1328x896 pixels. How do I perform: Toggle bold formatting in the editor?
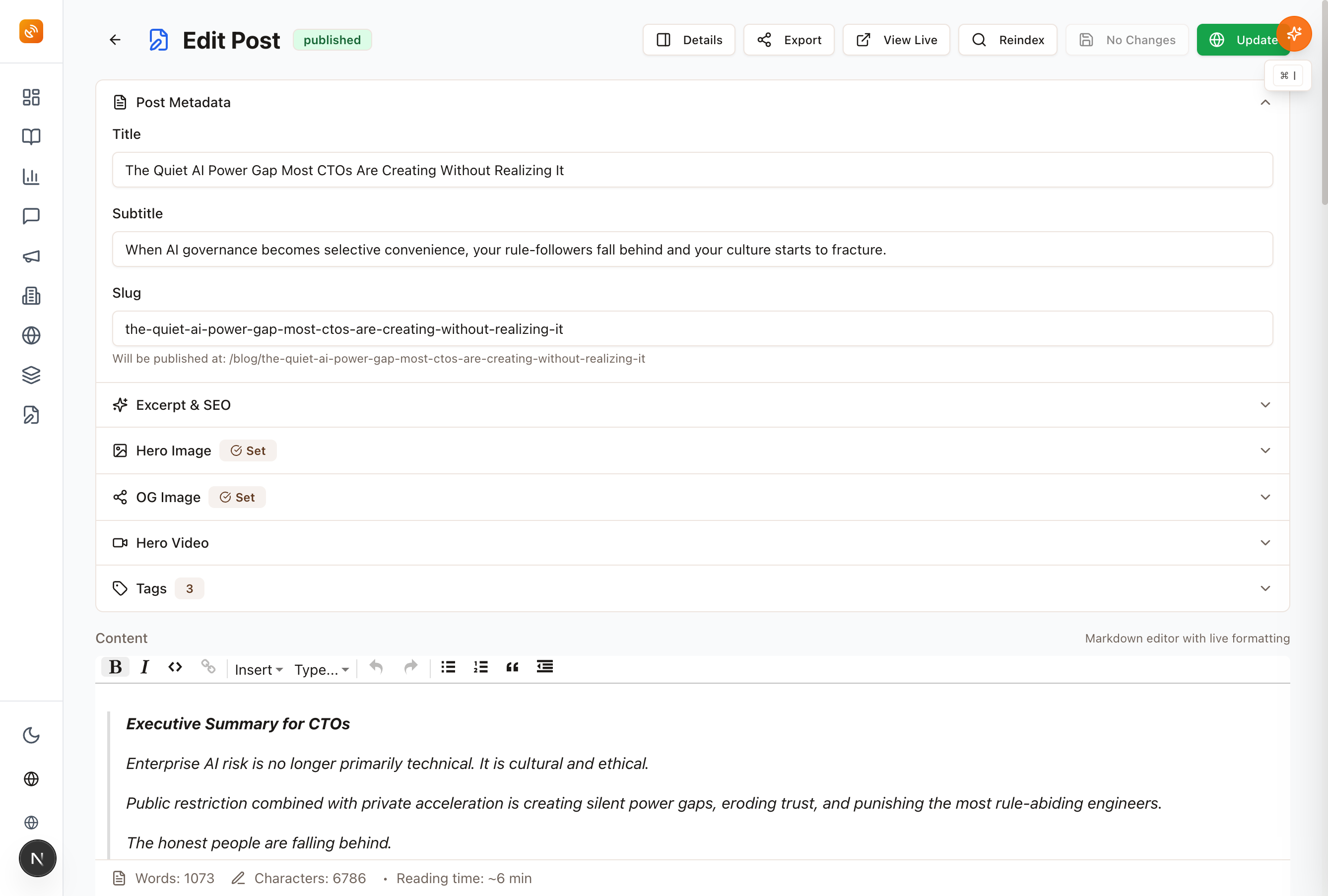pos(115,667)
